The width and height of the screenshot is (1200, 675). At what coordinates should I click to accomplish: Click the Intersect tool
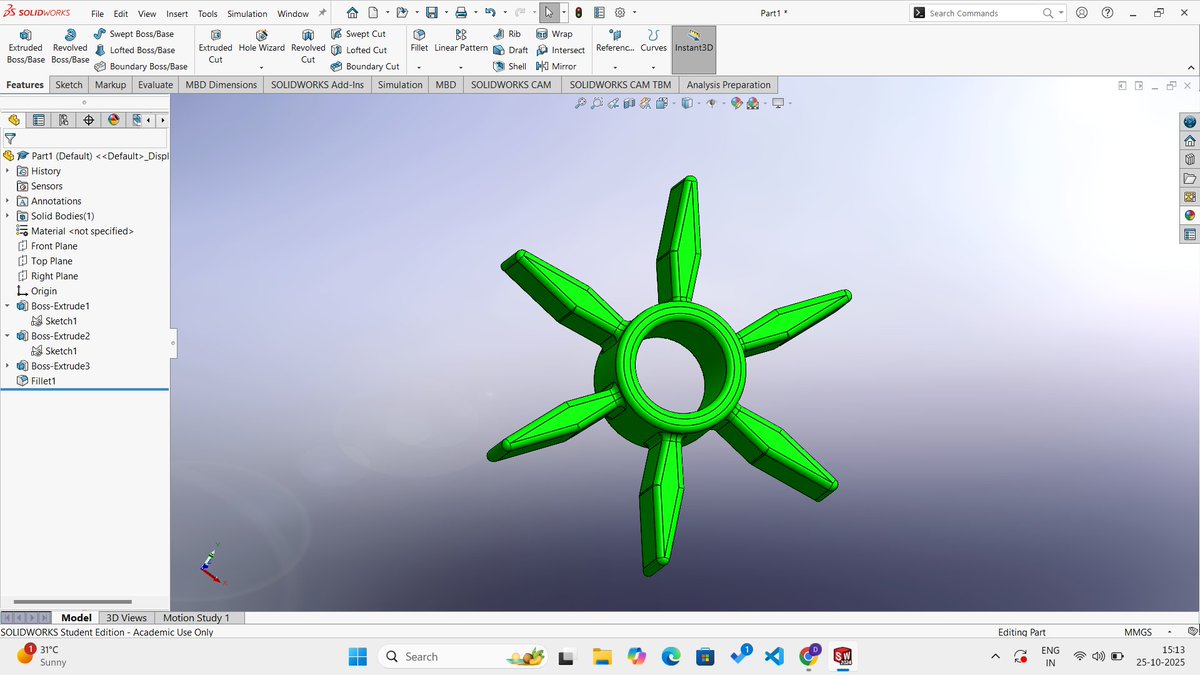(x=560, y=50)
